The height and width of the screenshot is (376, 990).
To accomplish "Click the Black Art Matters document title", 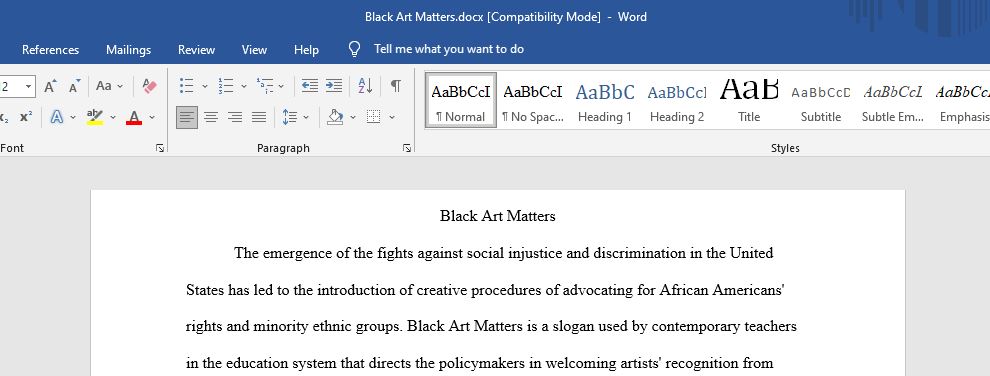I will pyautogui.click(x=498, y=216).
